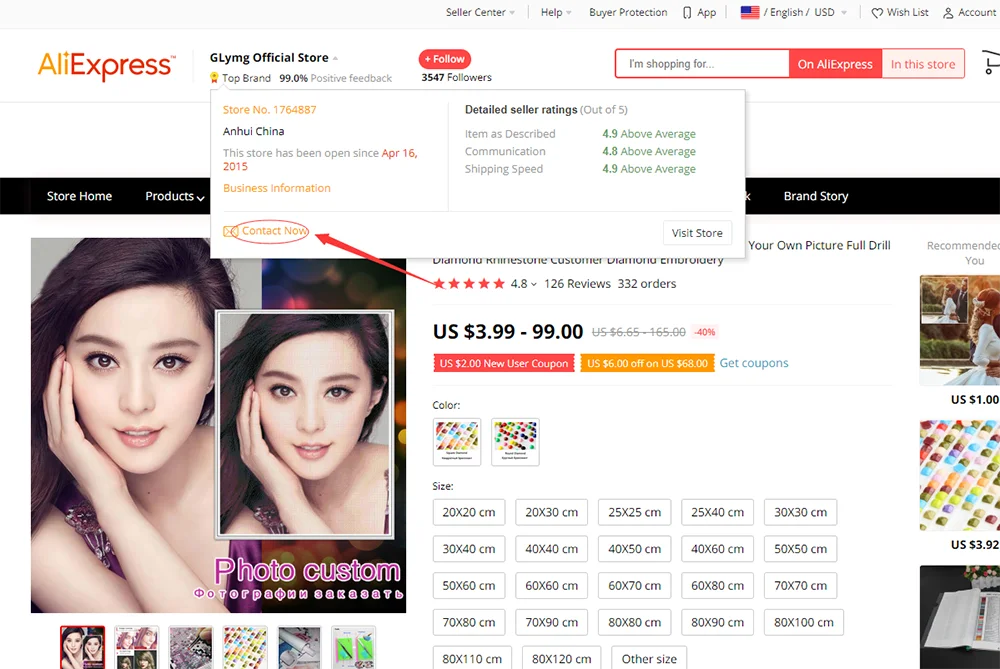Select the colorful diamonds product thumbnail
Viewport: 1000px width, 669px height.
click(245, 647)
